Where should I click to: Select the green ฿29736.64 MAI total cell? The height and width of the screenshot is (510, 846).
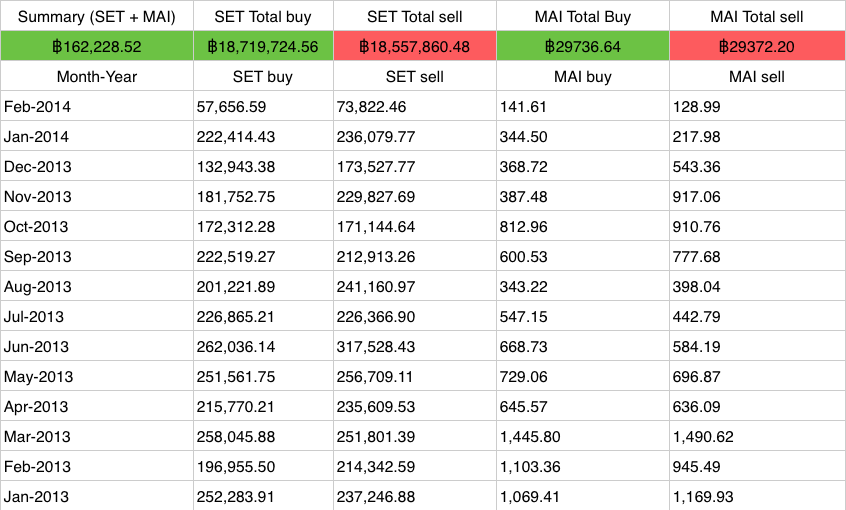(x=583, y=46)
